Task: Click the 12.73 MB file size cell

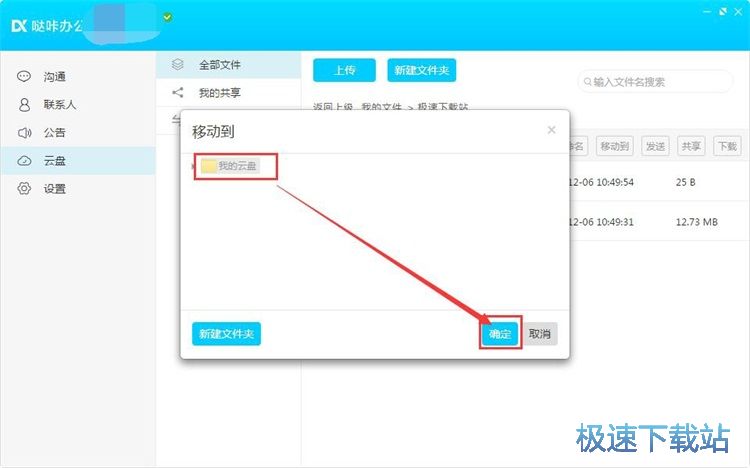Action: [x=696, y=222]
